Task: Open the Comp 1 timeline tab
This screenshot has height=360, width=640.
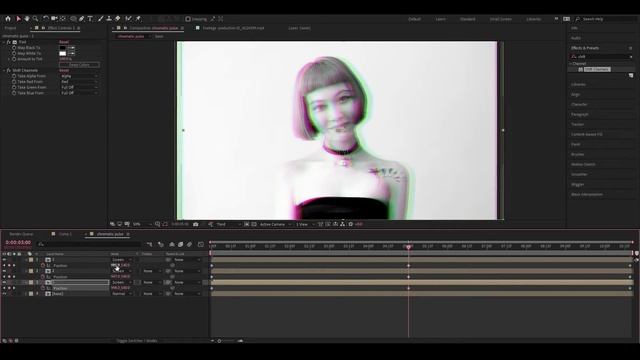Action: click(x=65, y=234)
